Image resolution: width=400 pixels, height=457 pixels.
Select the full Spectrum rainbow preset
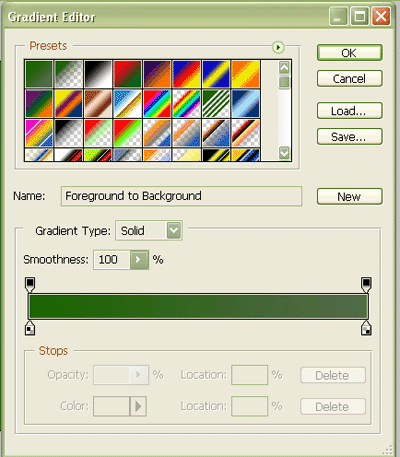point(157,103)
